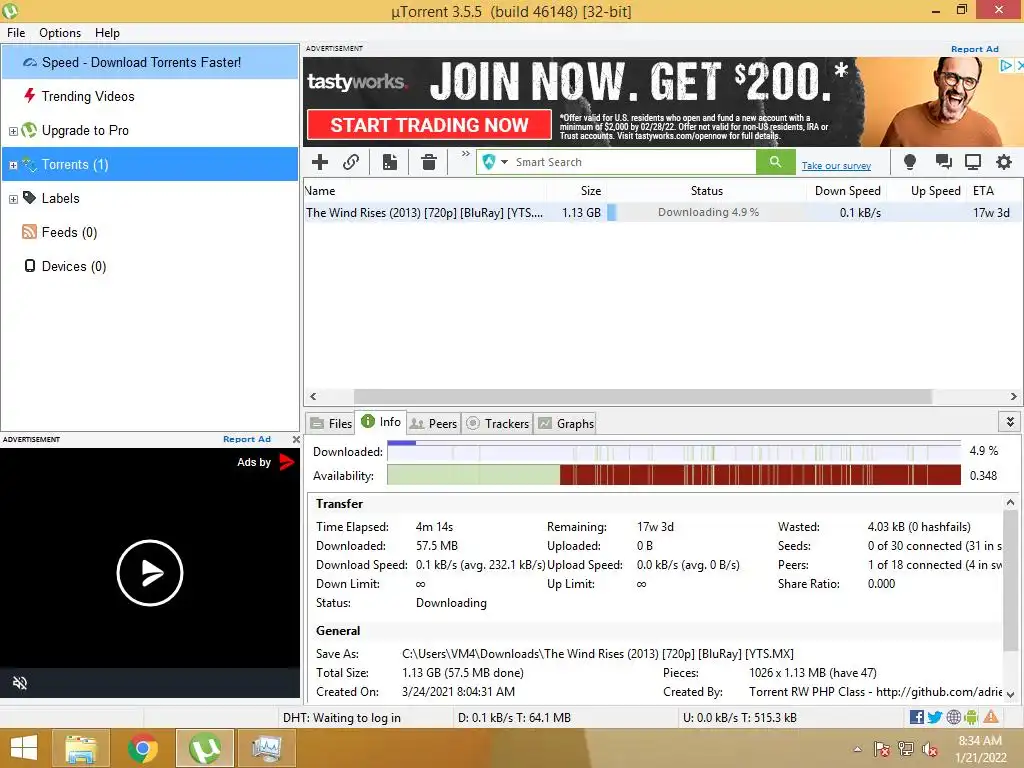Click the Android icon in status bar
Image resolution: width=1024 pixels, height=768 pixels.
point(971,718)
